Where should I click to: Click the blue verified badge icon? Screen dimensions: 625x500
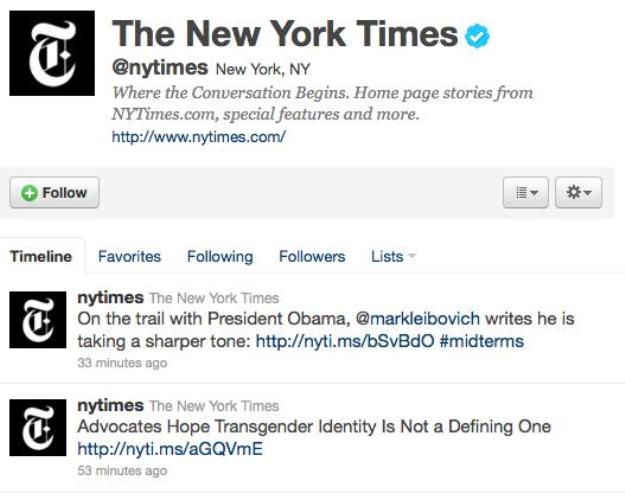477,36
